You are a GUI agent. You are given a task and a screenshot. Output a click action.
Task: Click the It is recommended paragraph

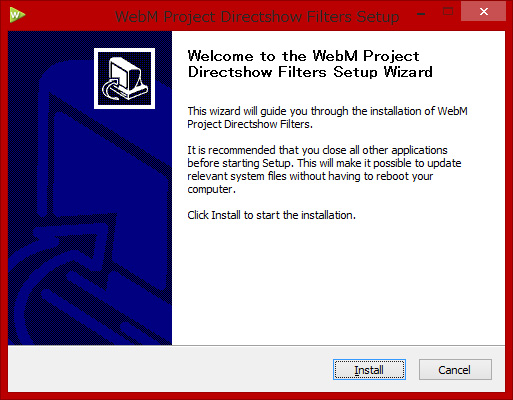click(x=324, y=169)
